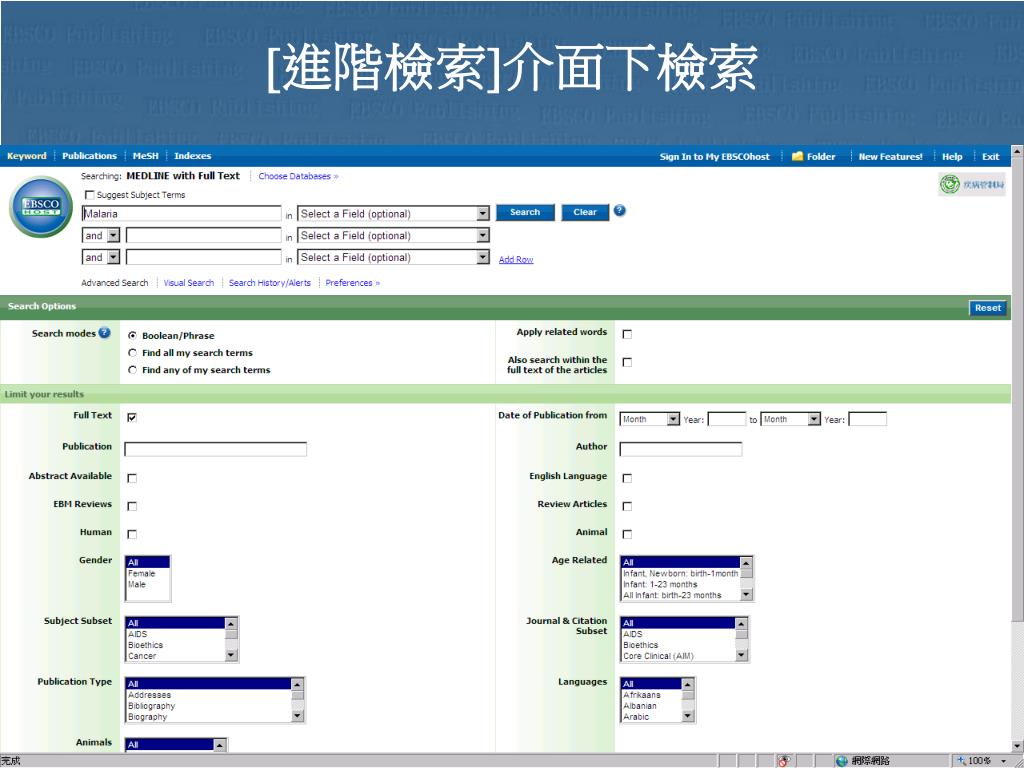
Task: Open Select a Field dropdown in third row
Action: [x=394, y=257]
